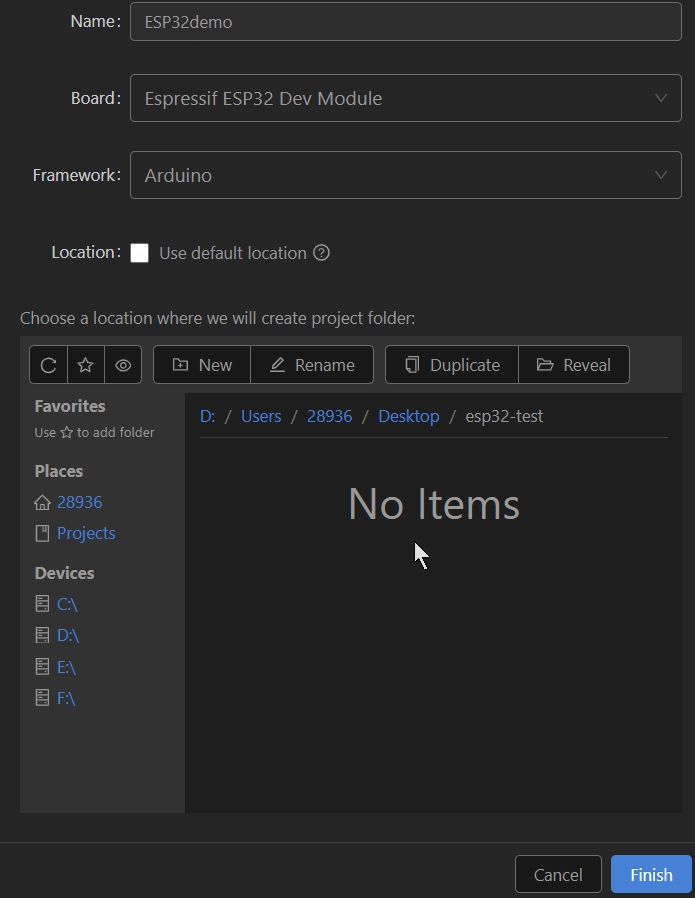This screenshot has width=695, height=898.
Task: Click the help icon beside Use default location
Action: coord(321,253)
